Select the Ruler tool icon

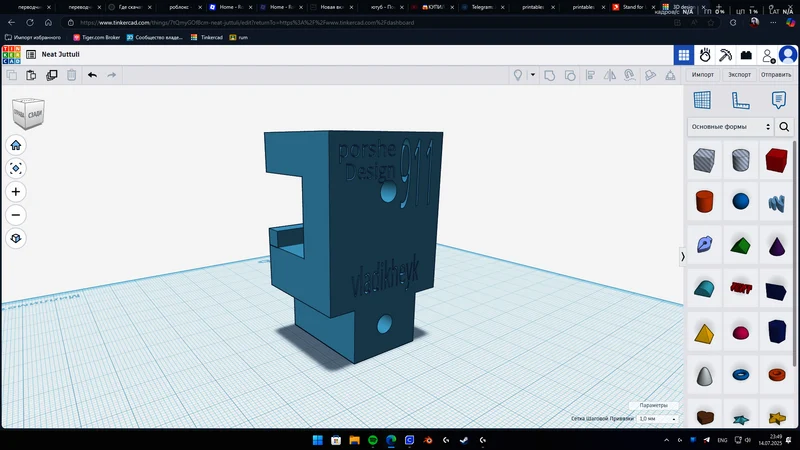740,100
